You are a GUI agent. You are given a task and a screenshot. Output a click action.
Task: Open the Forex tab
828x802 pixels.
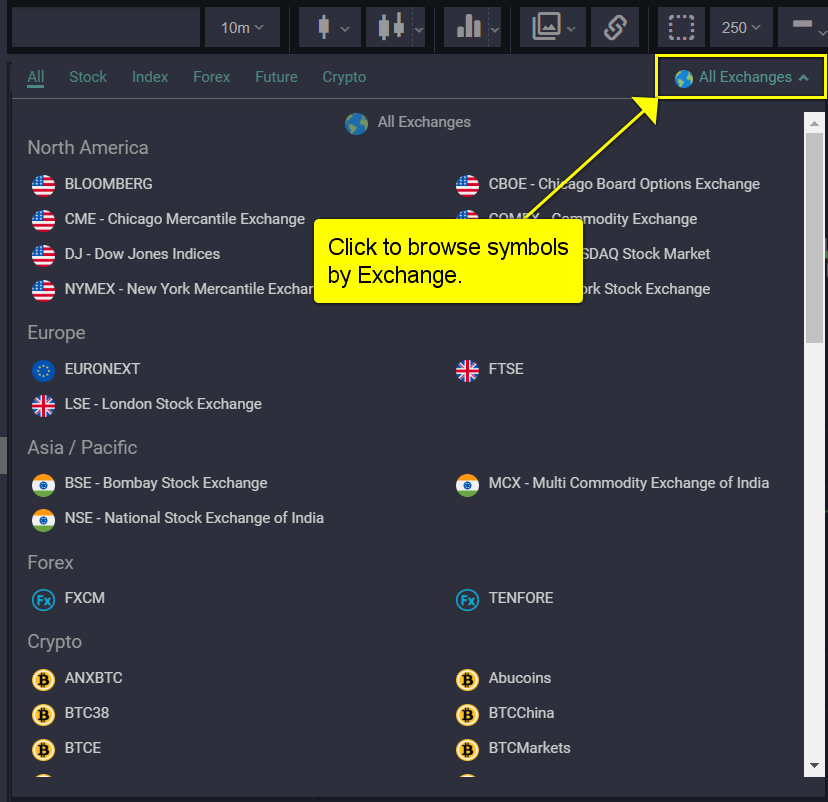pyautogui.click(x=211, y=77)
